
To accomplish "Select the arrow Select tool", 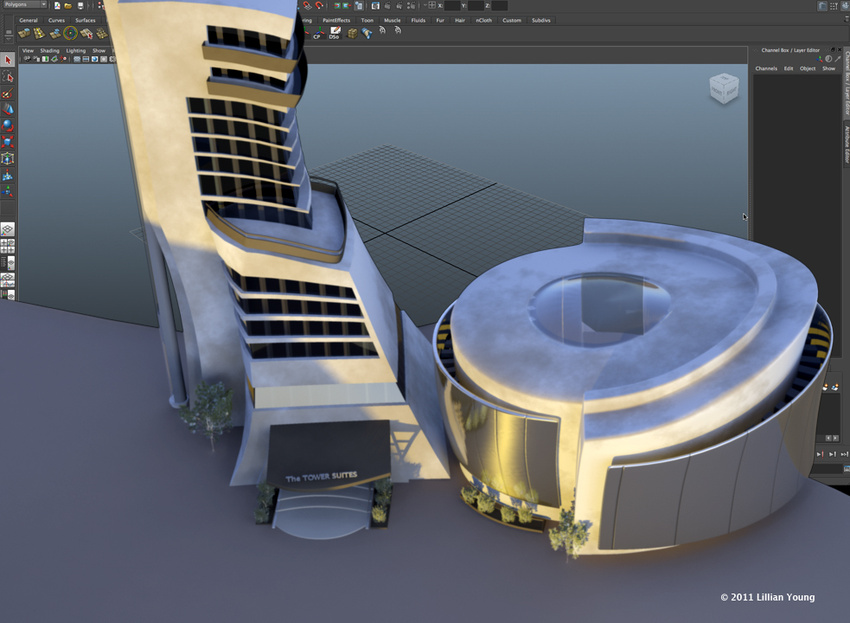I will pyautogui.click(x=8, y=60).
